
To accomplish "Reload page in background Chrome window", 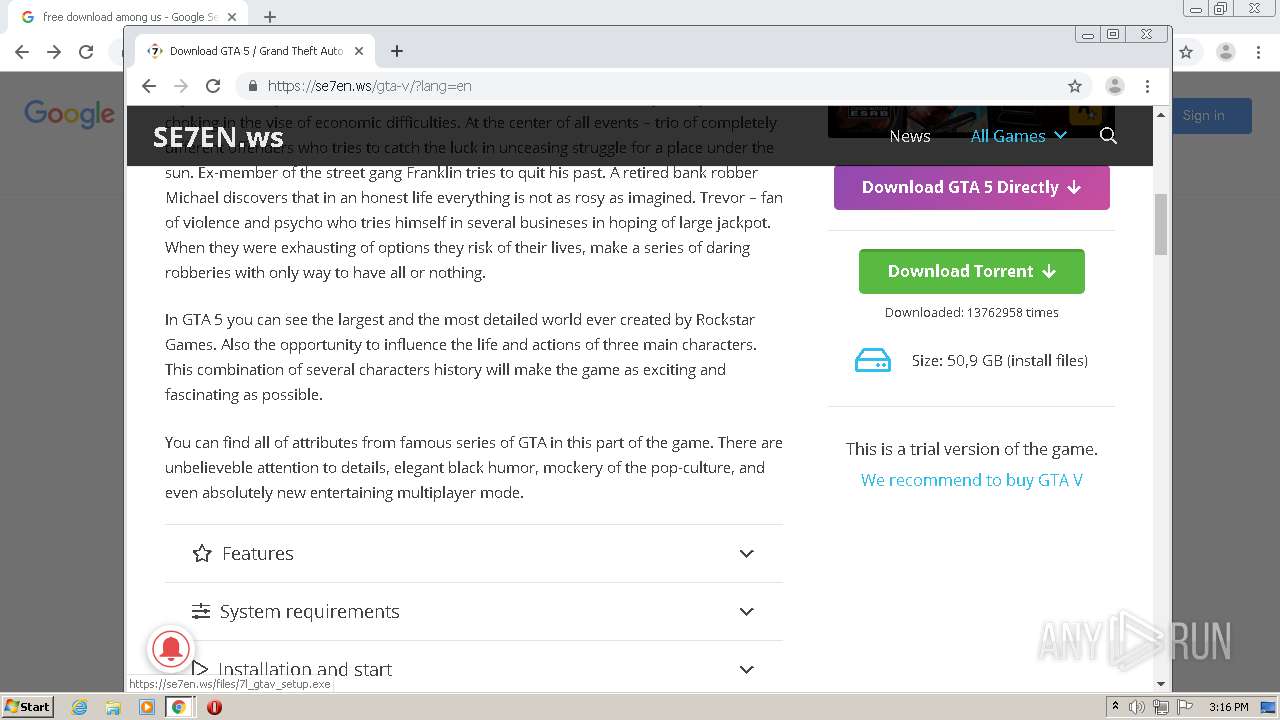I will (x=86, y=52).
